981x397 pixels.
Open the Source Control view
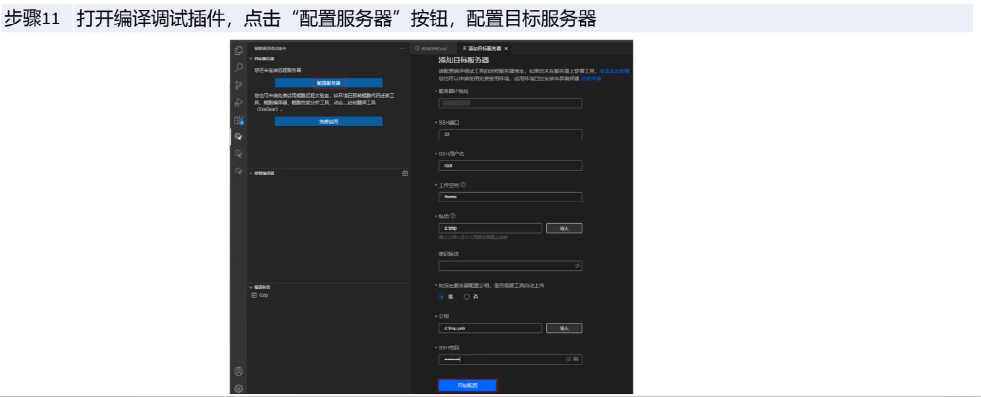pos(238,85)
